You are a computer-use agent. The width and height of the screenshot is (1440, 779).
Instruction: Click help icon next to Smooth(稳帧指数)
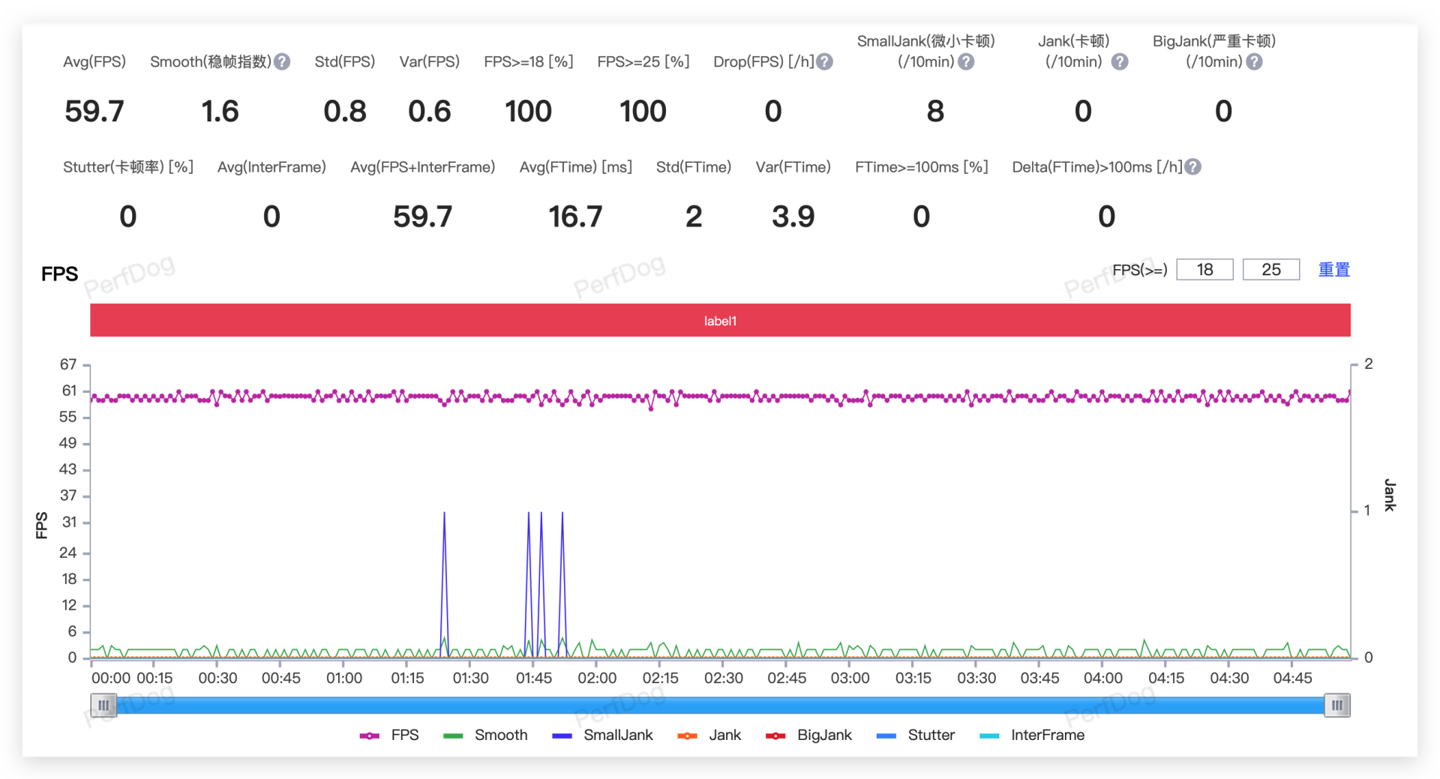coord(282,62)
